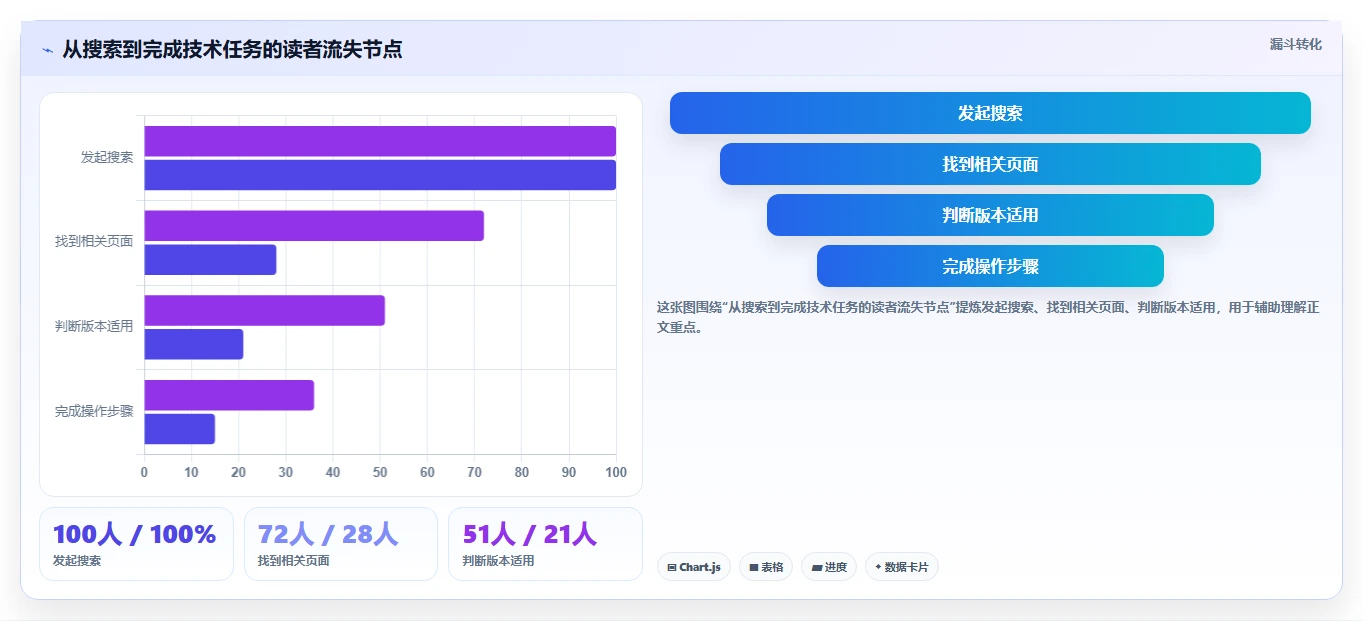Click the x-axis tick label 20
The width and height of the screenshot is (1363, 621).
pyautogui.click(x=238, y=472)
